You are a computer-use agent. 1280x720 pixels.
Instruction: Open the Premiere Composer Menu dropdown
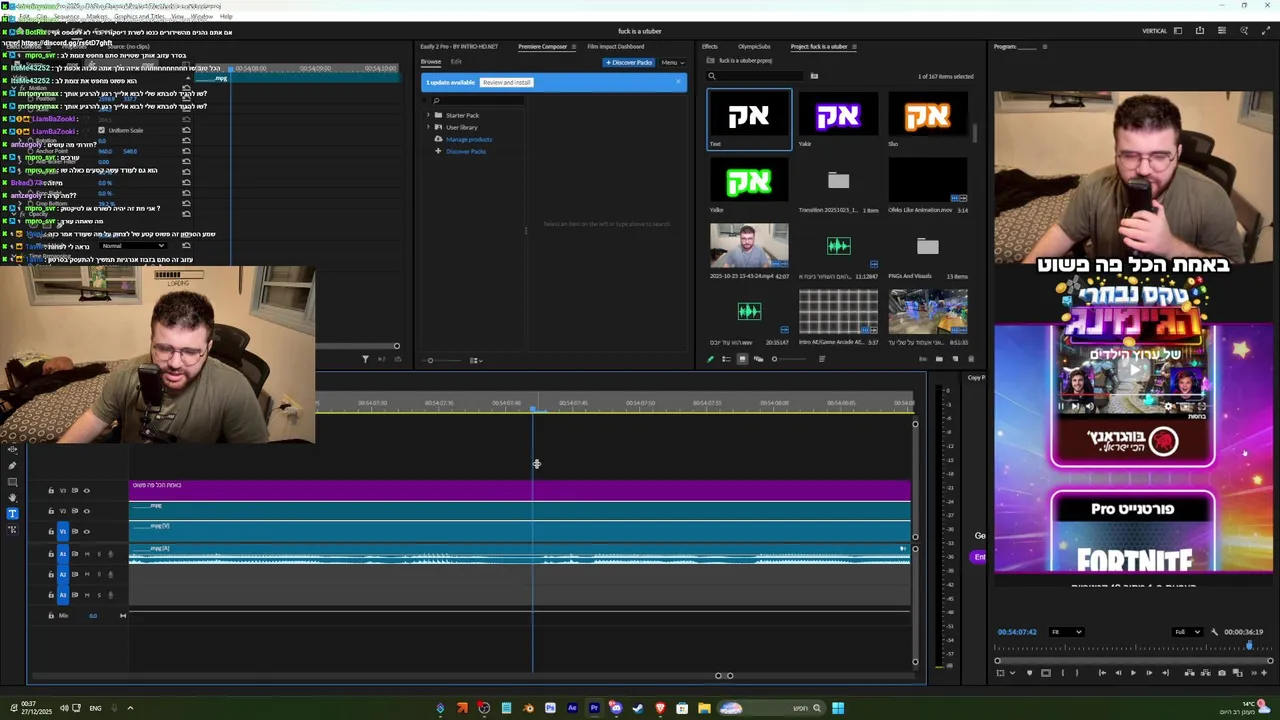coord(673,62)
